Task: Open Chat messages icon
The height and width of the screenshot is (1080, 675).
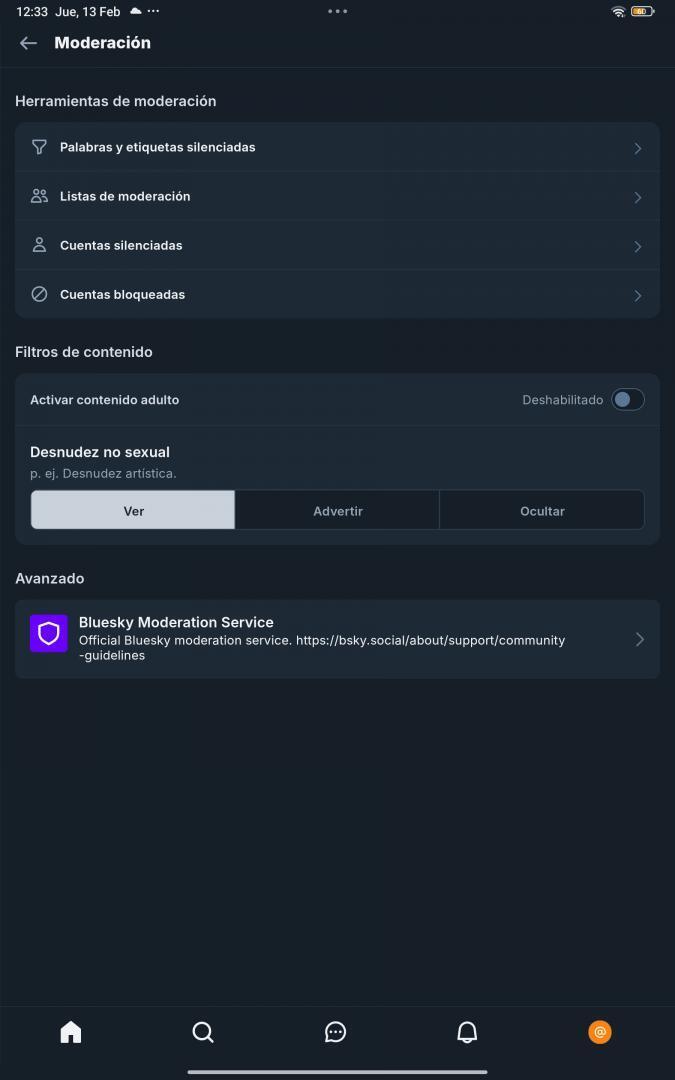Action: [x=336, y=1032]
